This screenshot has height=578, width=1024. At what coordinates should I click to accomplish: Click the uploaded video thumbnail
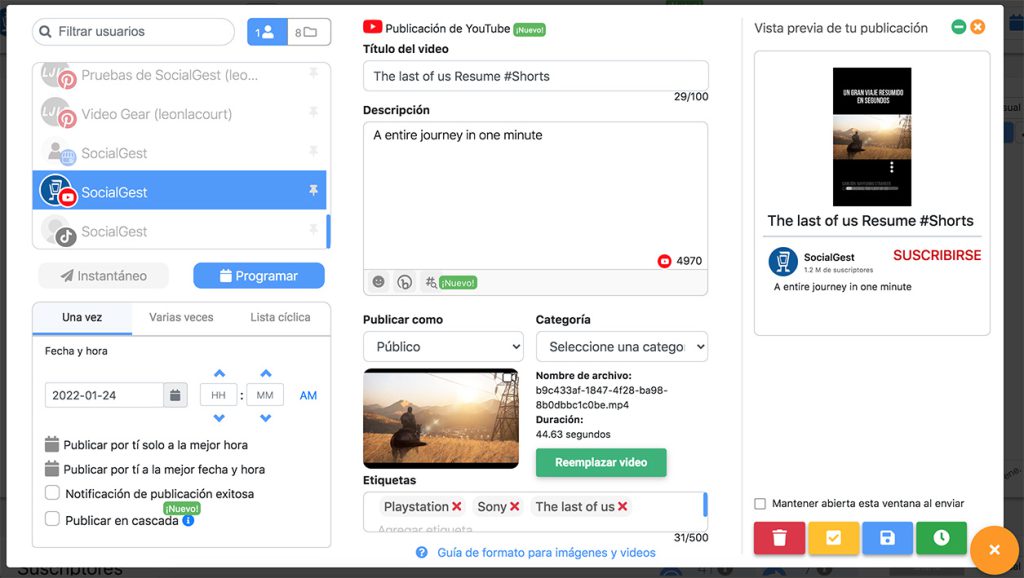441,418
